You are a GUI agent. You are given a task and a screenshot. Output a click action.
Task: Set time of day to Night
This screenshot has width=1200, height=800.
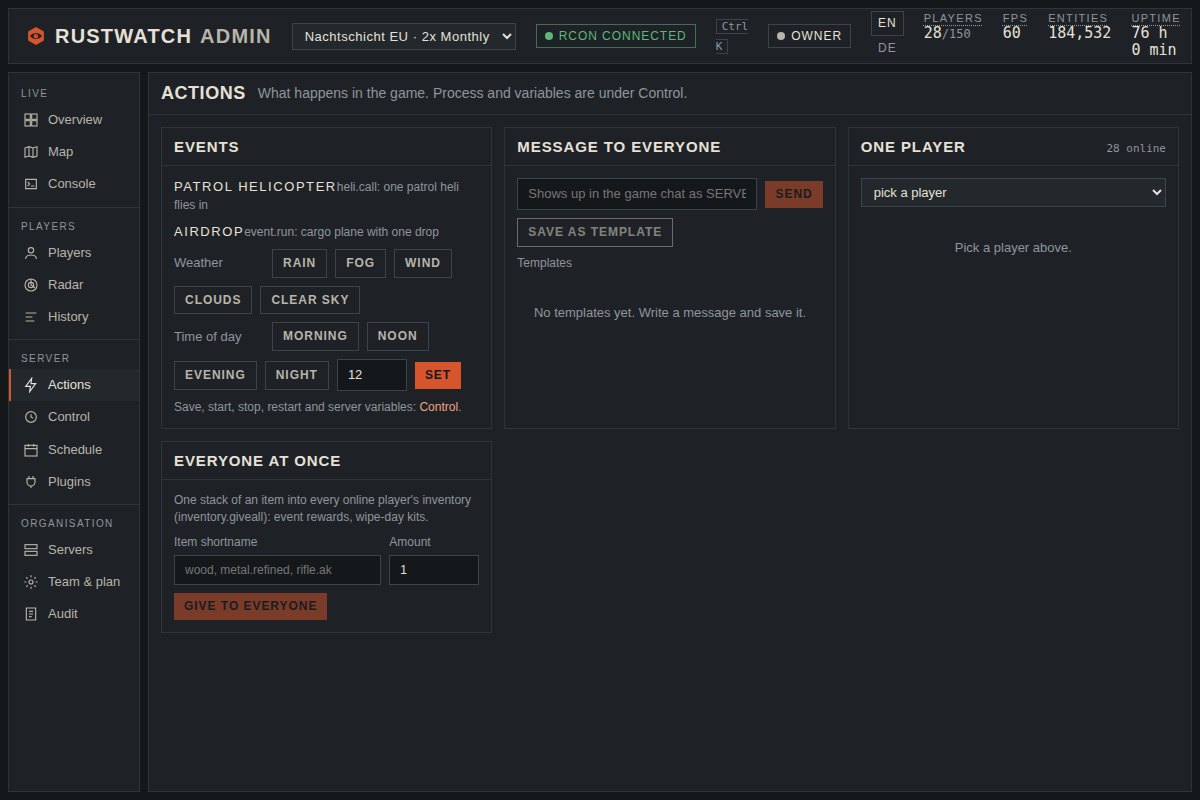pos(297,375)
